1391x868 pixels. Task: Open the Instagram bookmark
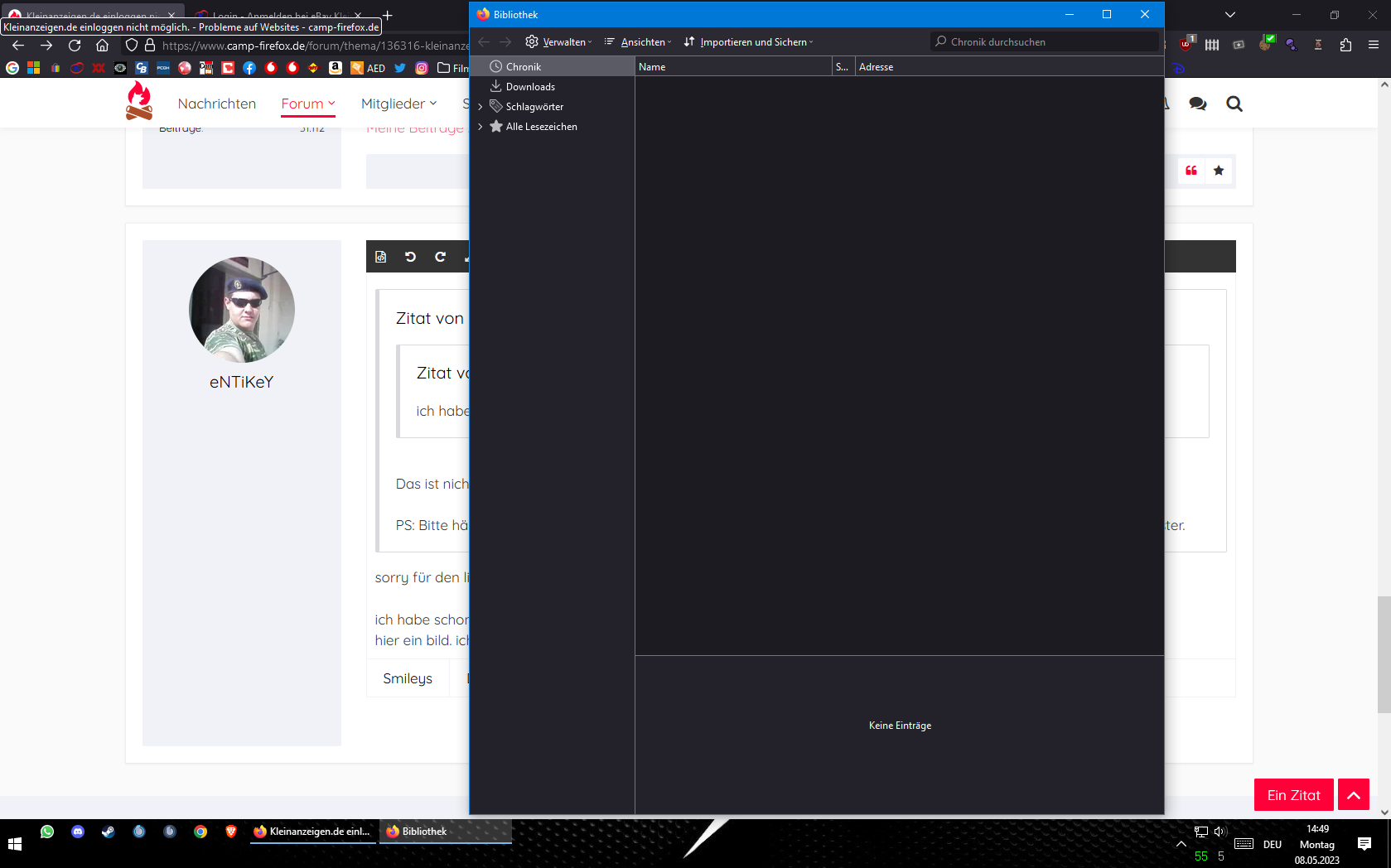tap(422, 68)
